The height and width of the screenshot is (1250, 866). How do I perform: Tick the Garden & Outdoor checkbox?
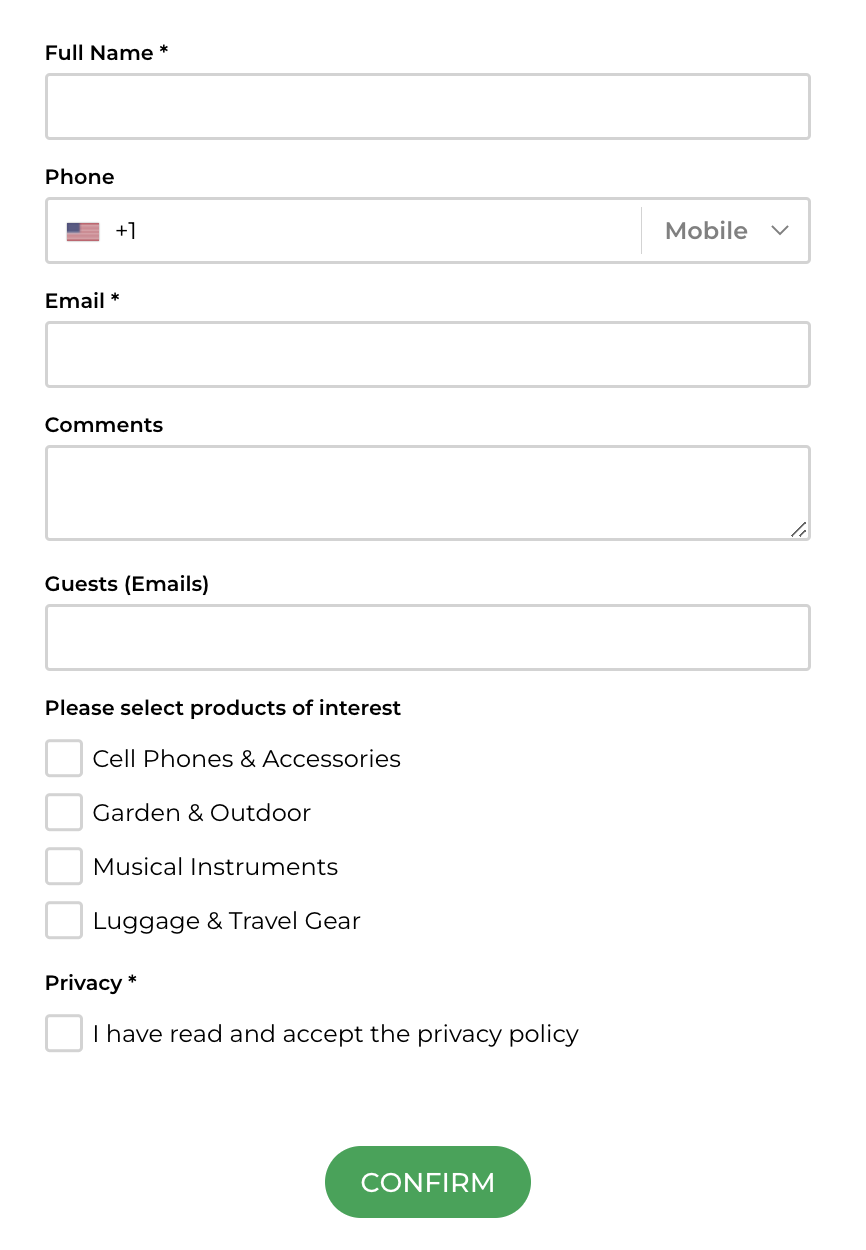64,812
